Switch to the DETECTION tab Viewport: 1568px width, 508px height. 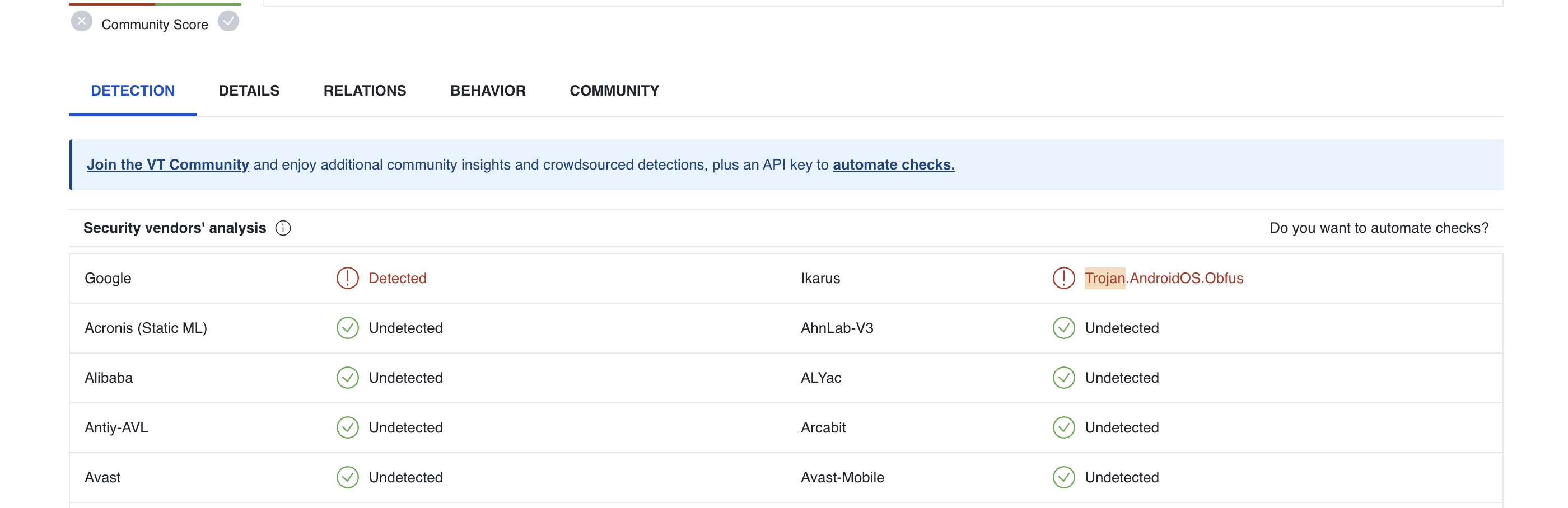coord(133,91)
